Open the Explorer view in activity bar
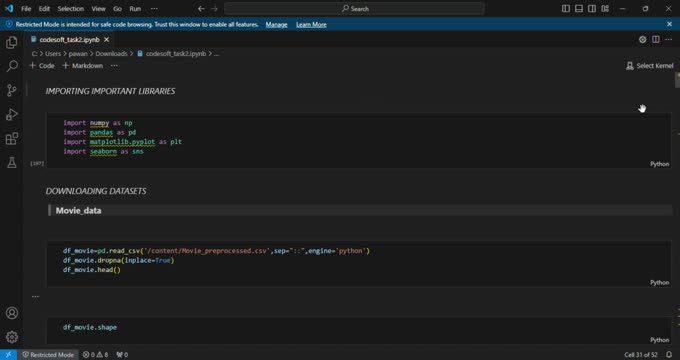680x360 pixels. coord(12,42)
